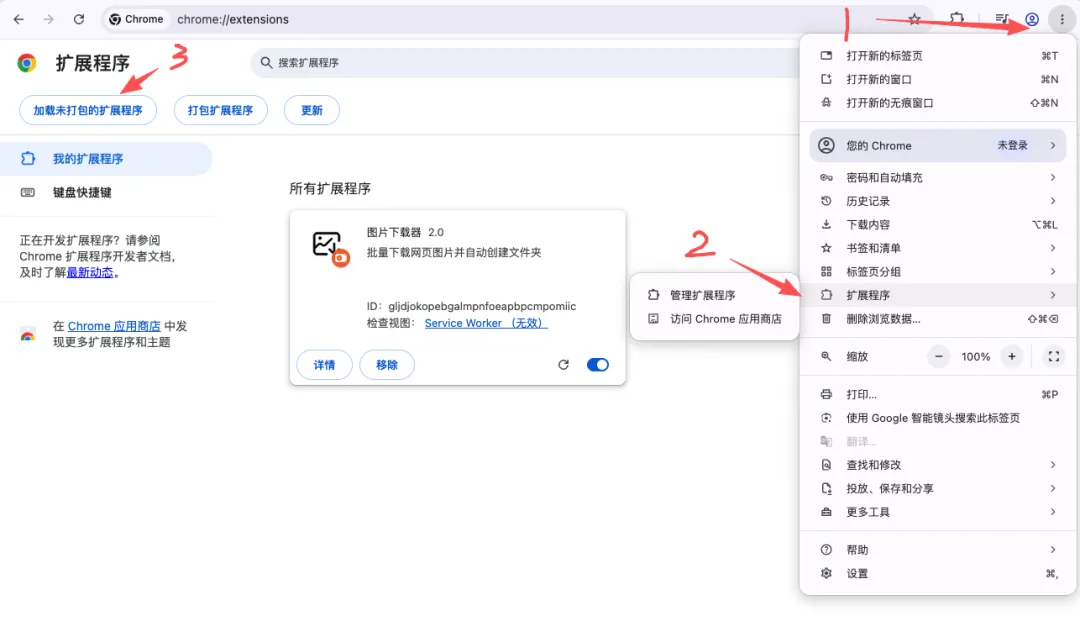Expand 帮助 submenu
Viewport: 1080px width, 637px height.
coord(938,550)
